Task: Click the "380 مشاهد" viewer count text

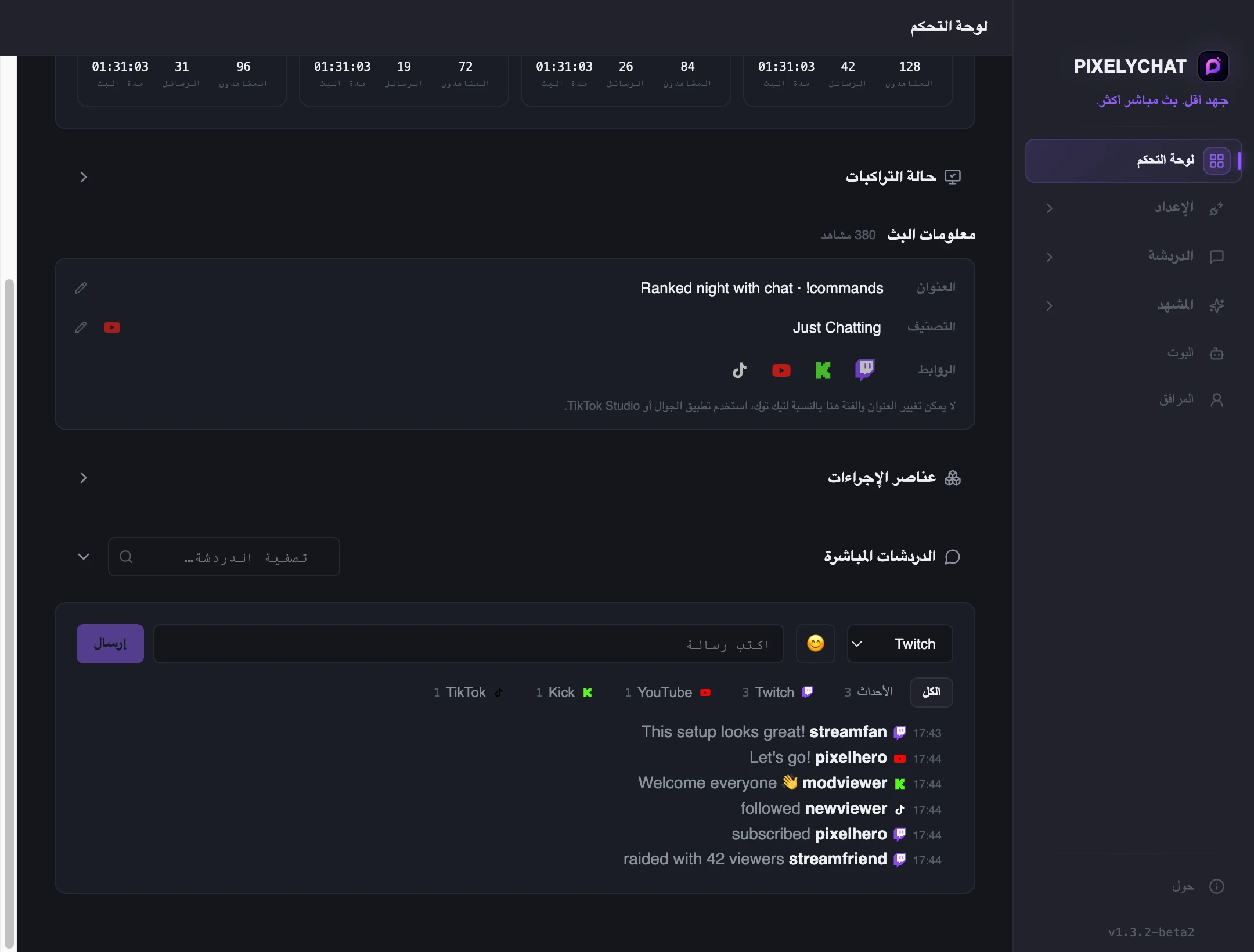Action: (x=848, y=235)
